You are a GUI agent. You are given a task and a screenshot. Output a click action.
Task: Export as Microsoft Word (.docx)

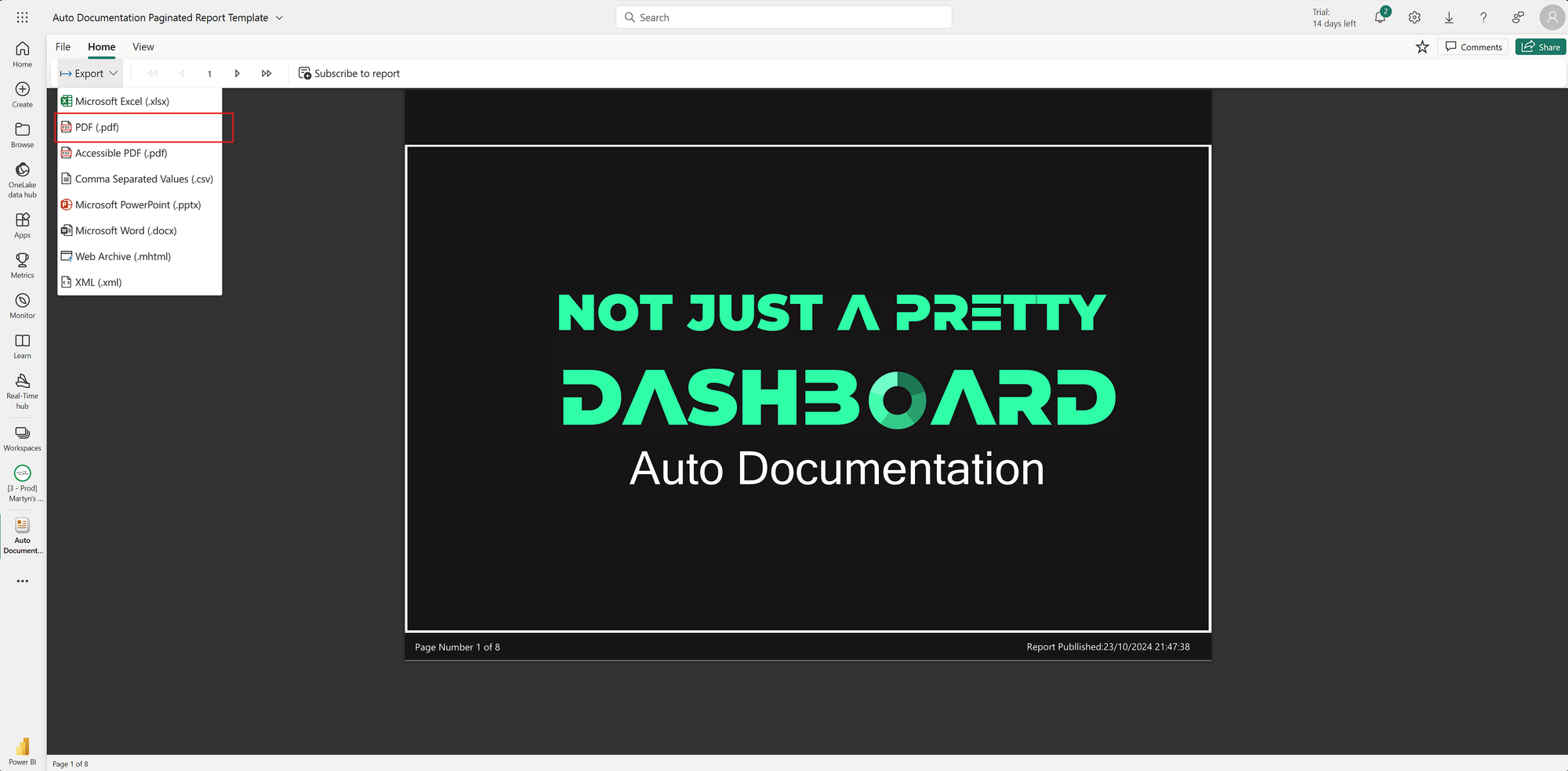pyautogui.click(x=140, y=230)
